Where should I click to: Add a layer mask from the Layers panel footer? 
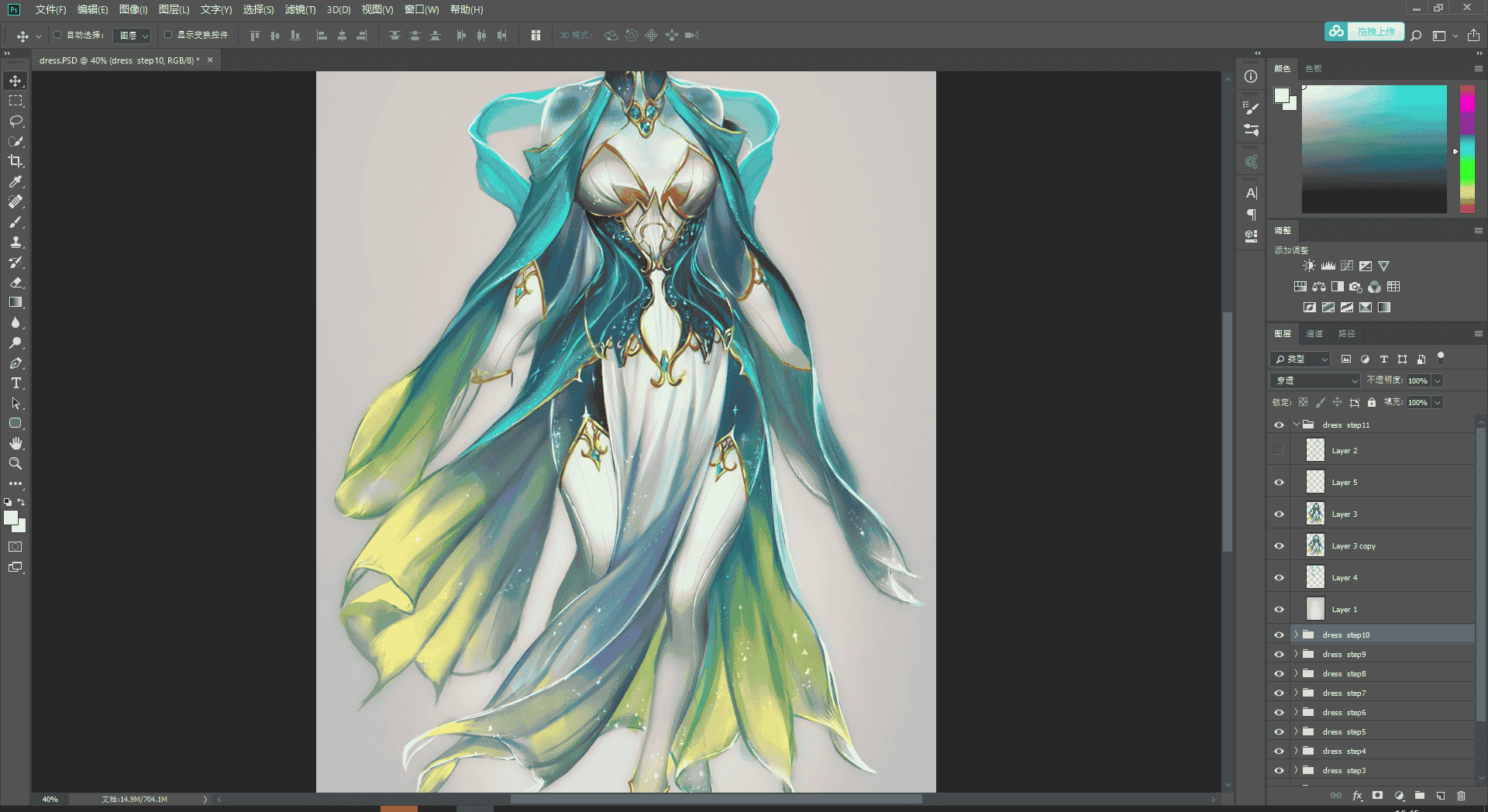pos(1377,795)
